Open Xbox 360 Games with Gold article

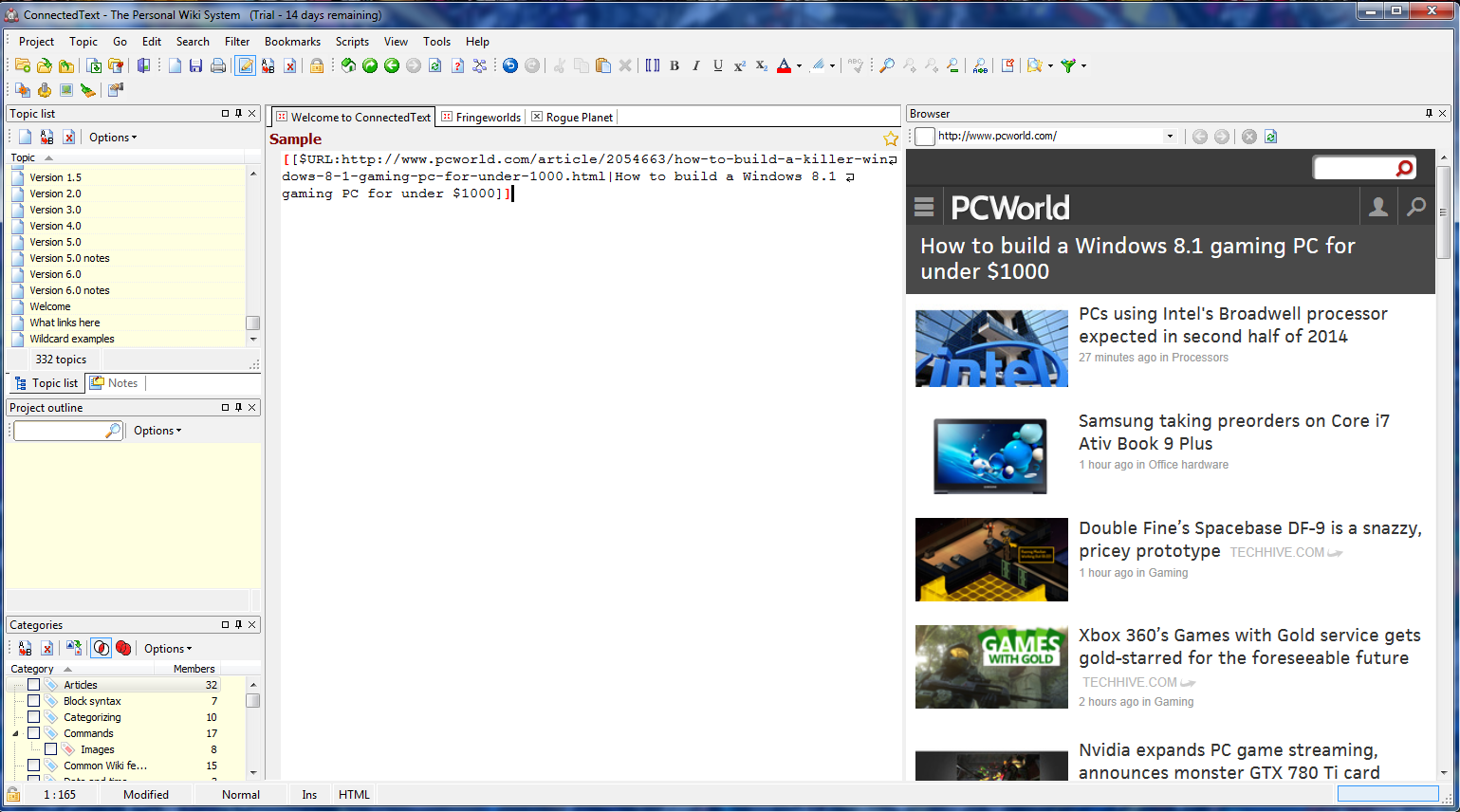[1249, 647]
